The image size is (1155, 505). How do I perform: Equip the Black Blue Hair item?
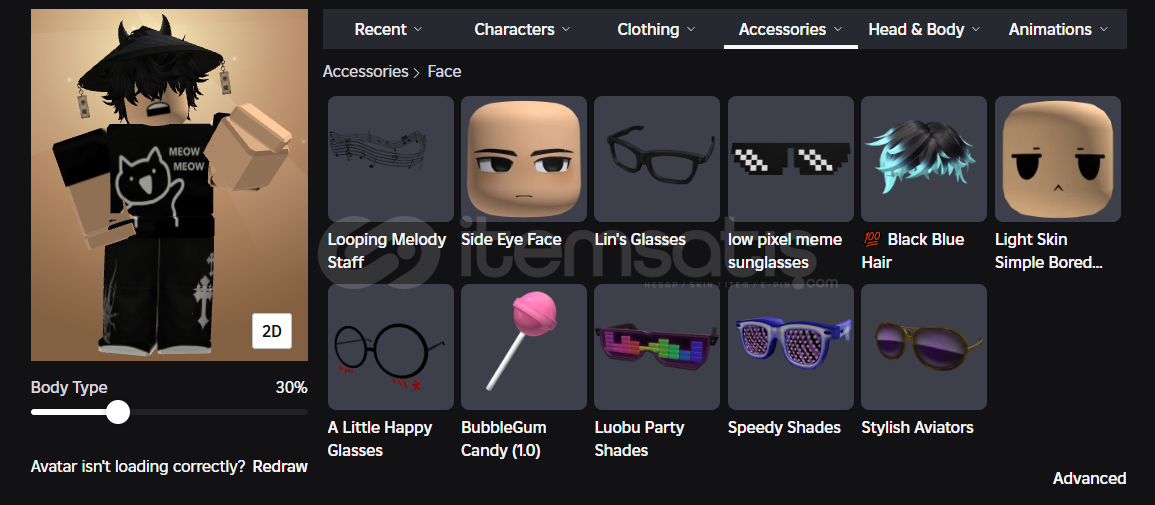coord(924,159)
